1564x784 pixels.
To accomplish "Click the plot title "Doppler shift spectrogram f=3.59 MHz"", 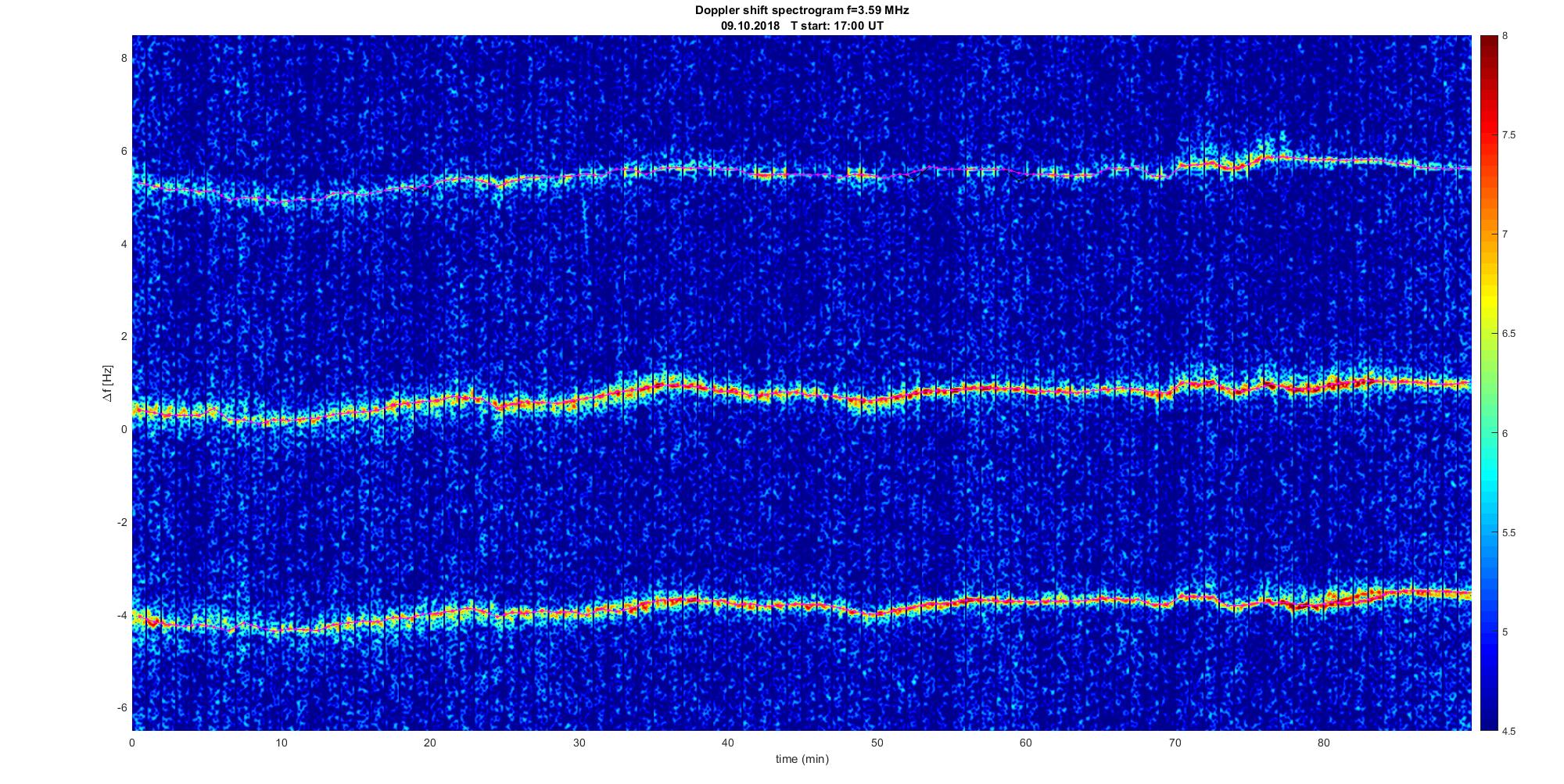I will (x=802, y=11).
